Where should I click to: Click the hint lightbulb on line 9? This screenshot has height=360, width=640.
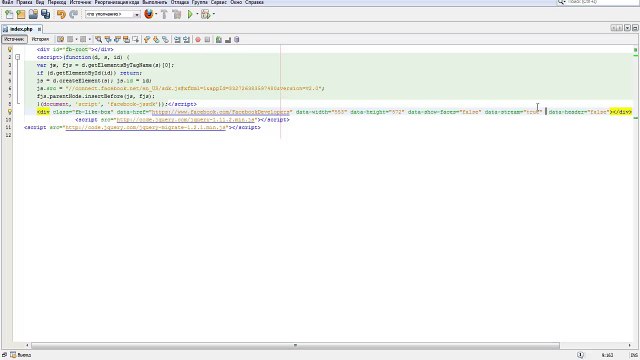click(10, 112)
